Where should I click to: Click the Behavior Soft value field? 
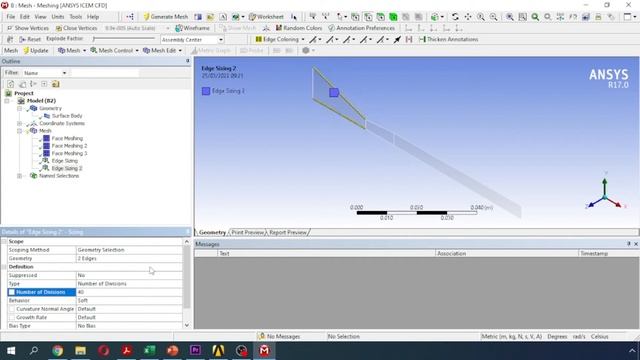[129, 300]
